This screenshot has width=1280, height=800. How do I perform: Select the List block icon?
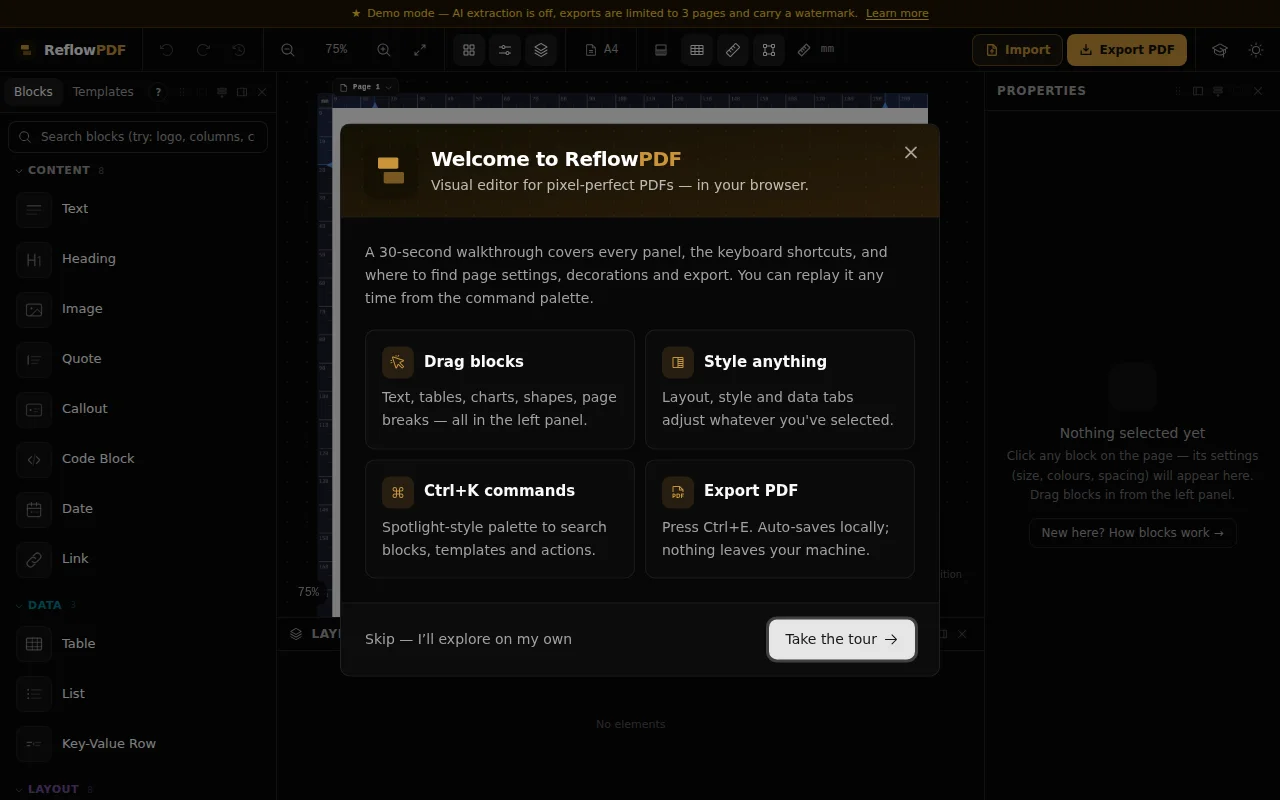pos(34,694)
